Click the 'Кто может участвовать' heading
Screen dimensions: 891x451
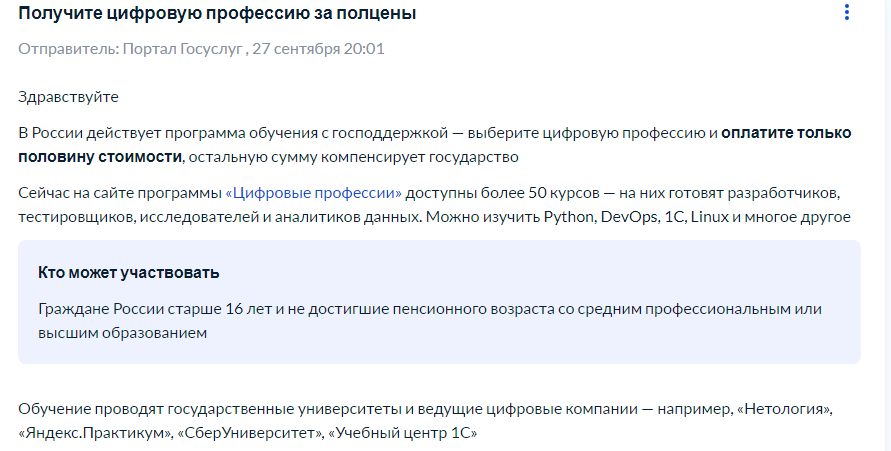pyautogui.click(x=129, y=273)
